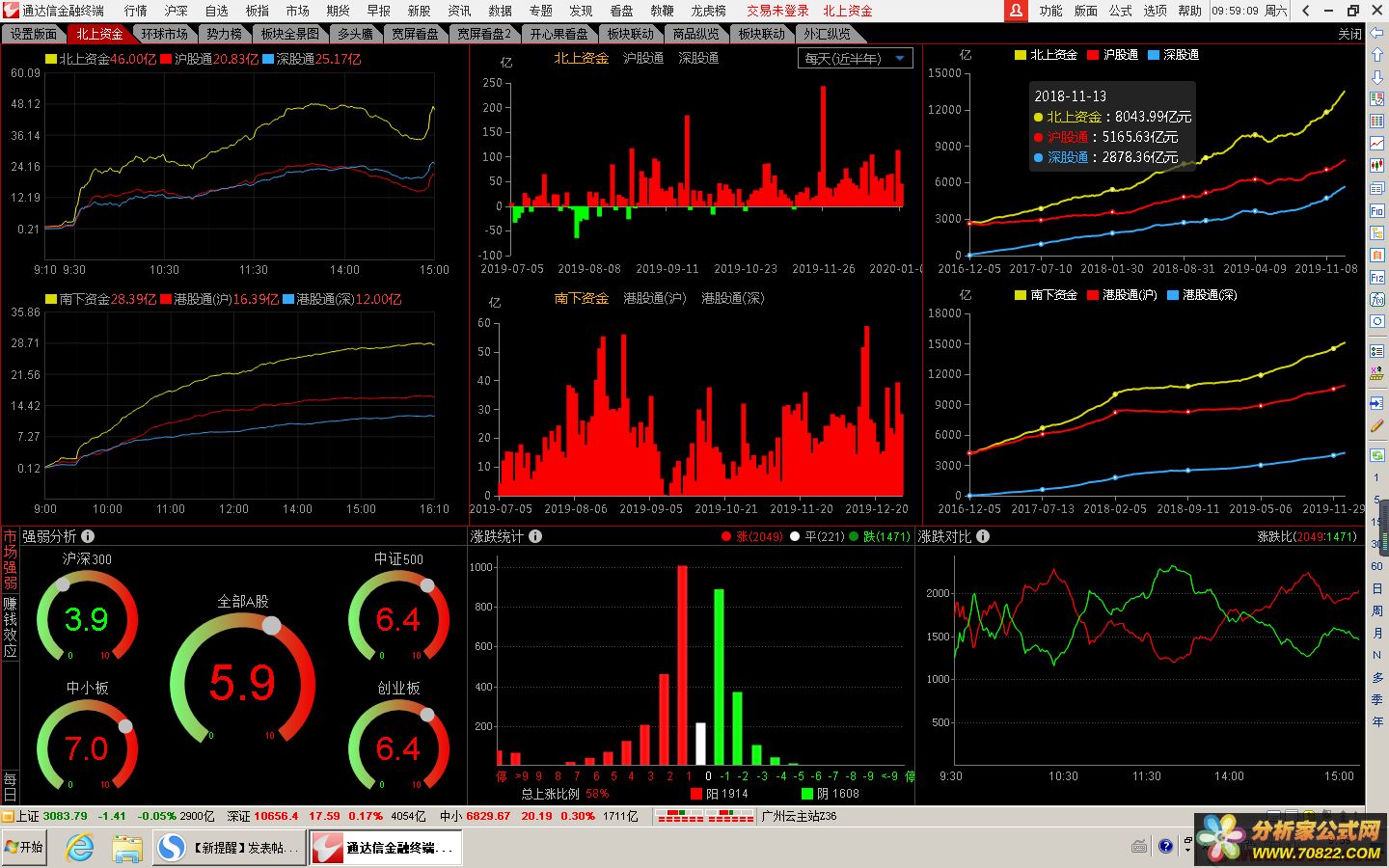The height and width of the screenshot is (868, 1389).
Task: Click the up arrow icon in right sidebar
Action: tap(1377, 55)
